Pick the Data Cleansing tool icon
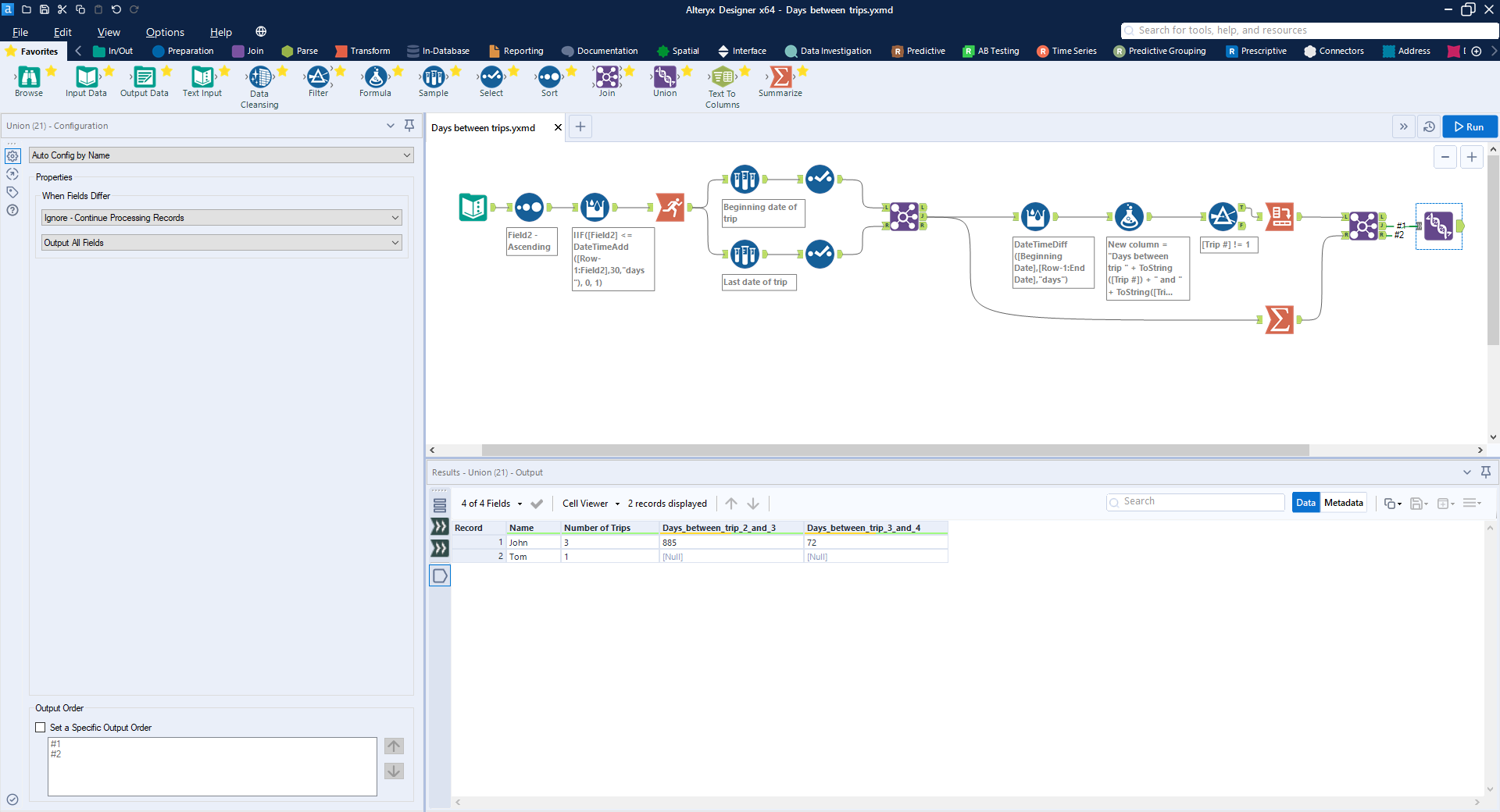The image size is (1500, 812). tap(260, 77)
